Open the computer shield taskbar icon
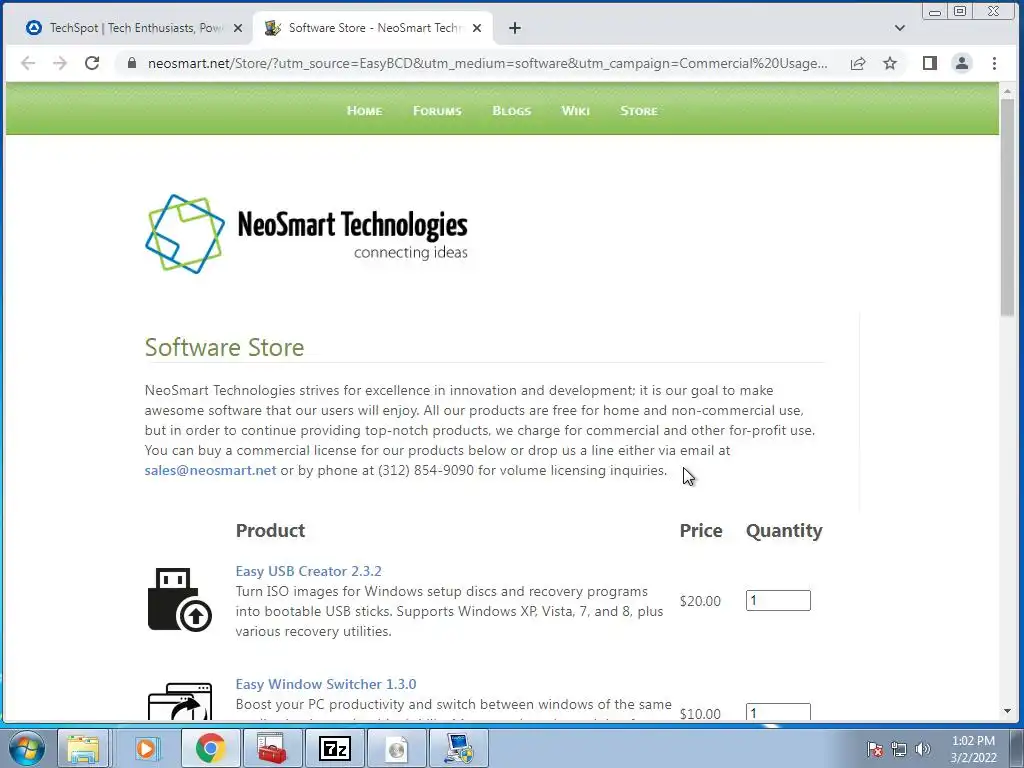Viewport: 1024px width, 768px height. click(460, 748)
